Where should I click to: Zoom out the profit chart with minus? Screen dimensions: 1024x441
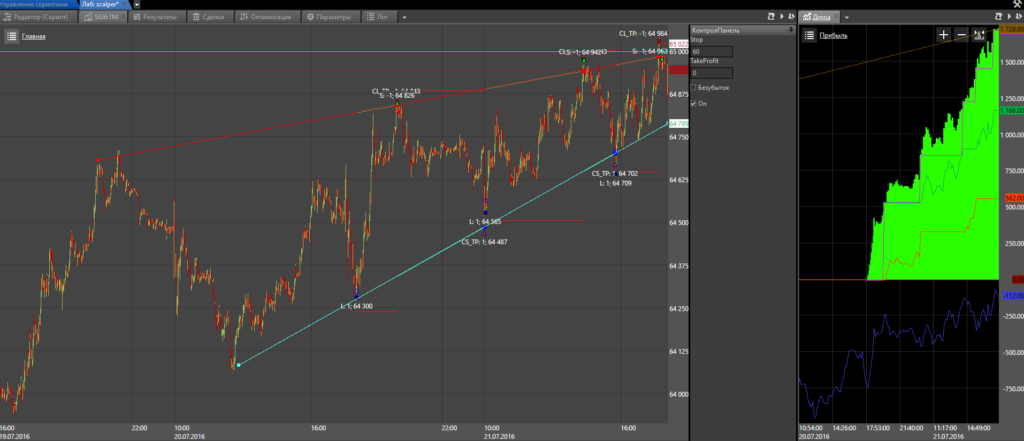click(961, 35)
